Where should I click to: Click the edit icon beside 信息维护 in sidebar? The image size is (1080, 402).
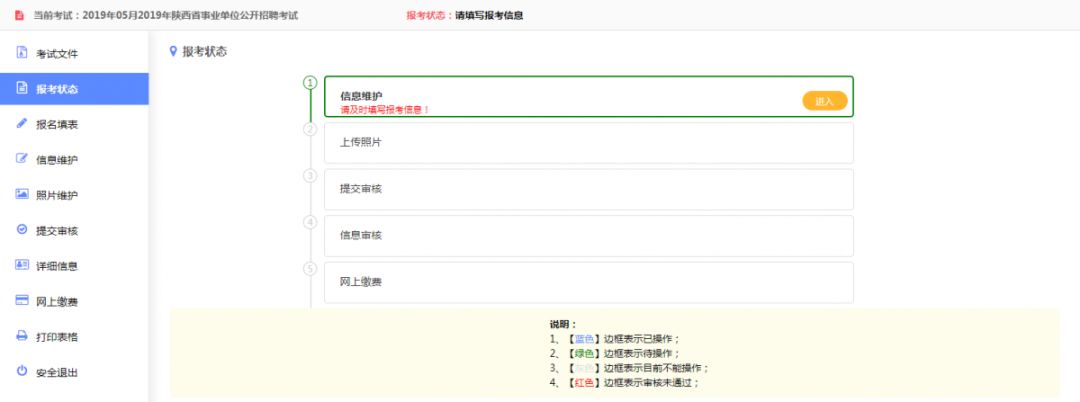[21, 159]
